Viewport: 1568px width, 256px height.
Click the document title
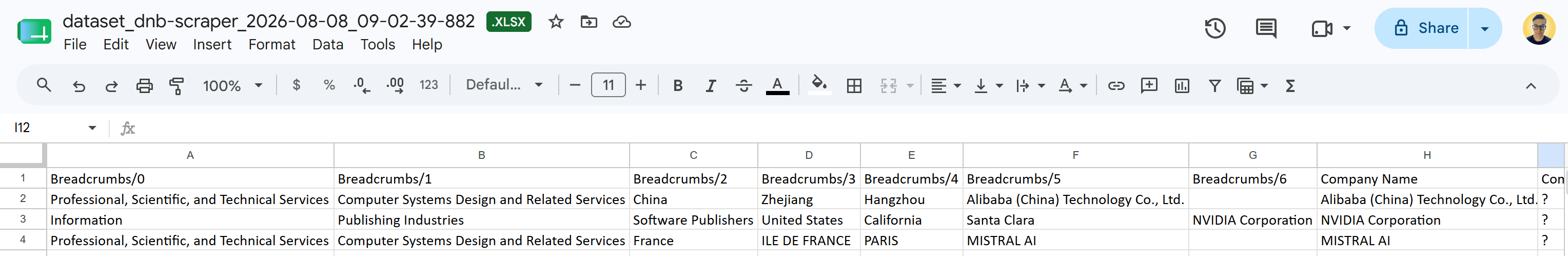pos(268,22)
